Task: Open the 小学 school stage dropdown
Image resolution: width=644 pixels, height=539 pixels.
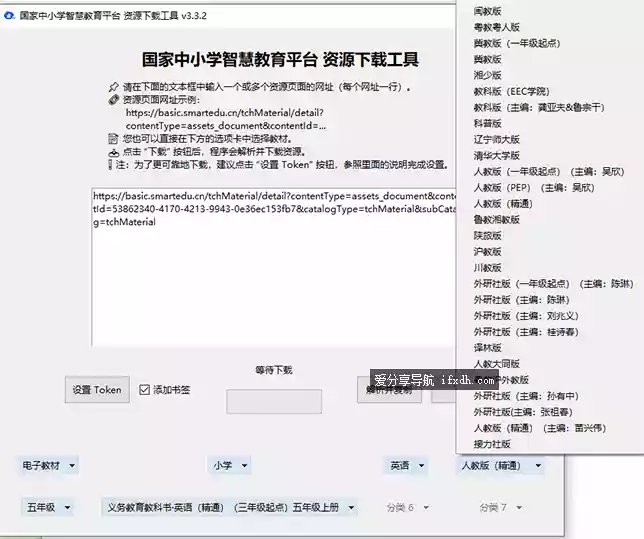Action: click(230, 465)
